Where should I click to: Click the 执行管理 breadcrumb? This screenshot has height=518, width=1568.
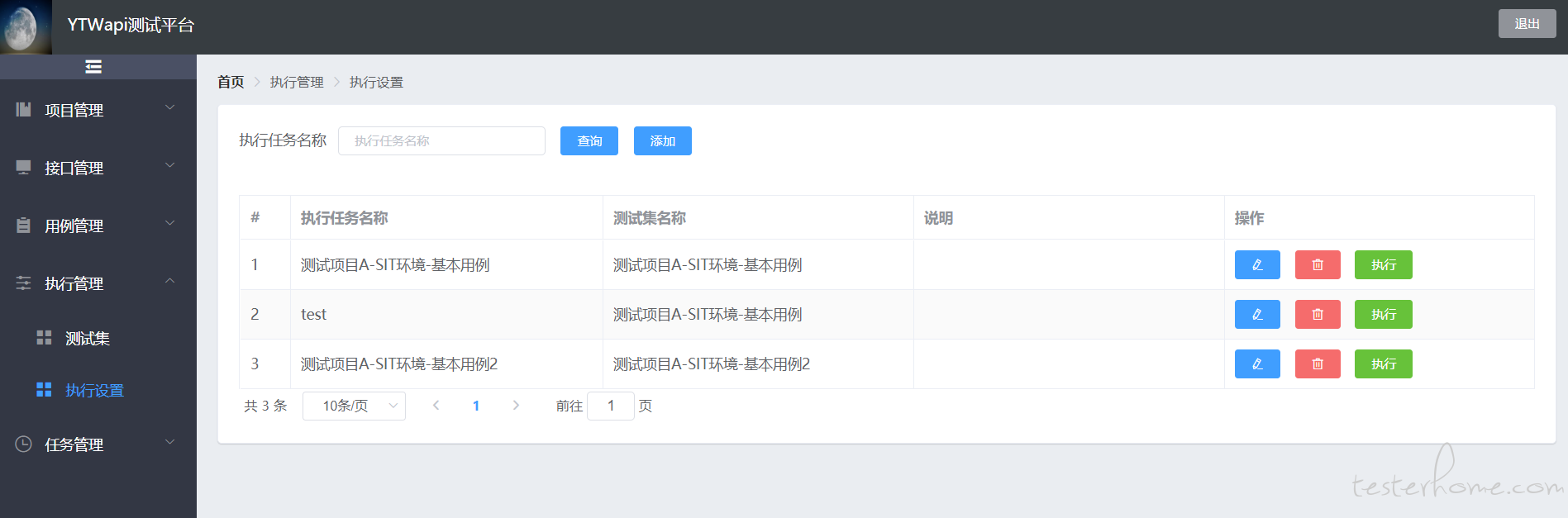click(297, 82)
